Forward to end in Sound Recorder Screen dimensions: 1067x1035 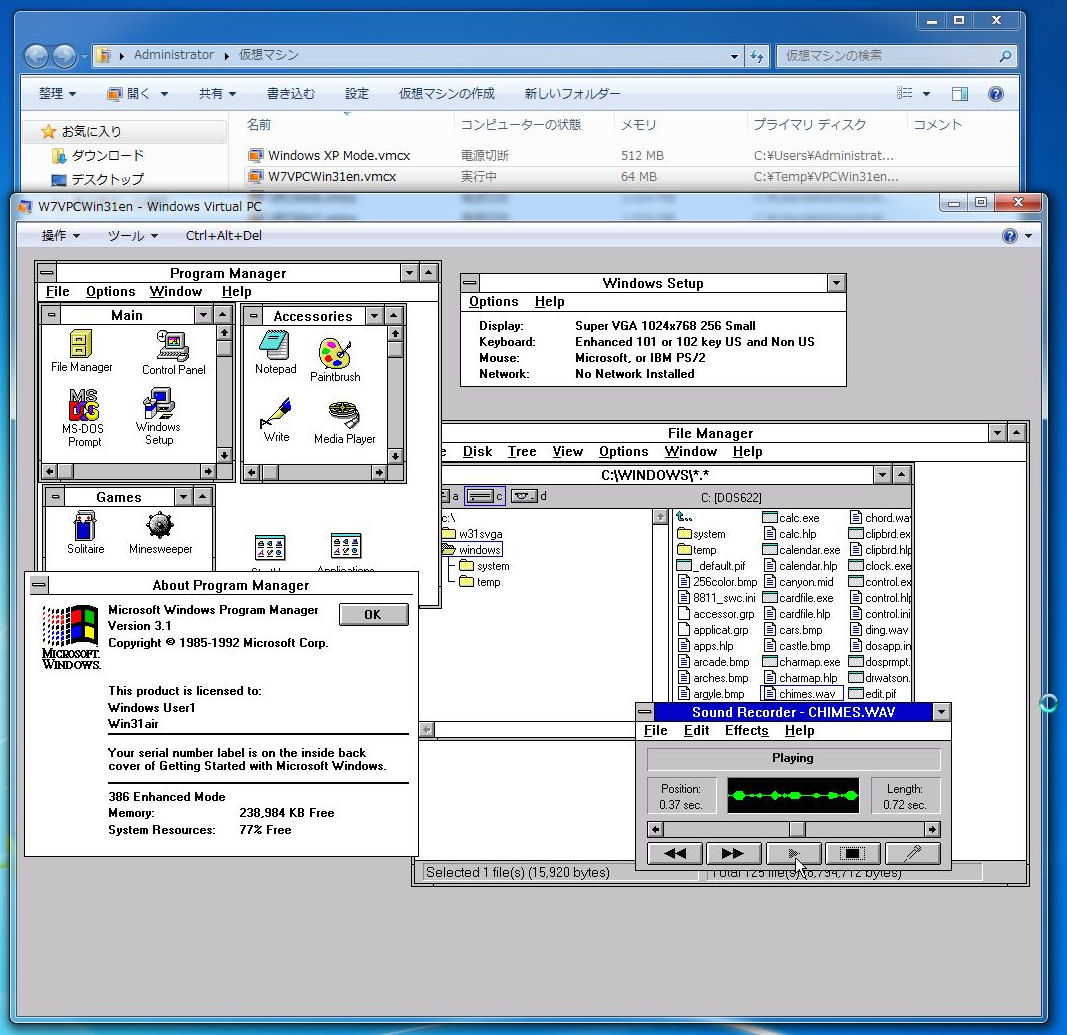[732, 853]
